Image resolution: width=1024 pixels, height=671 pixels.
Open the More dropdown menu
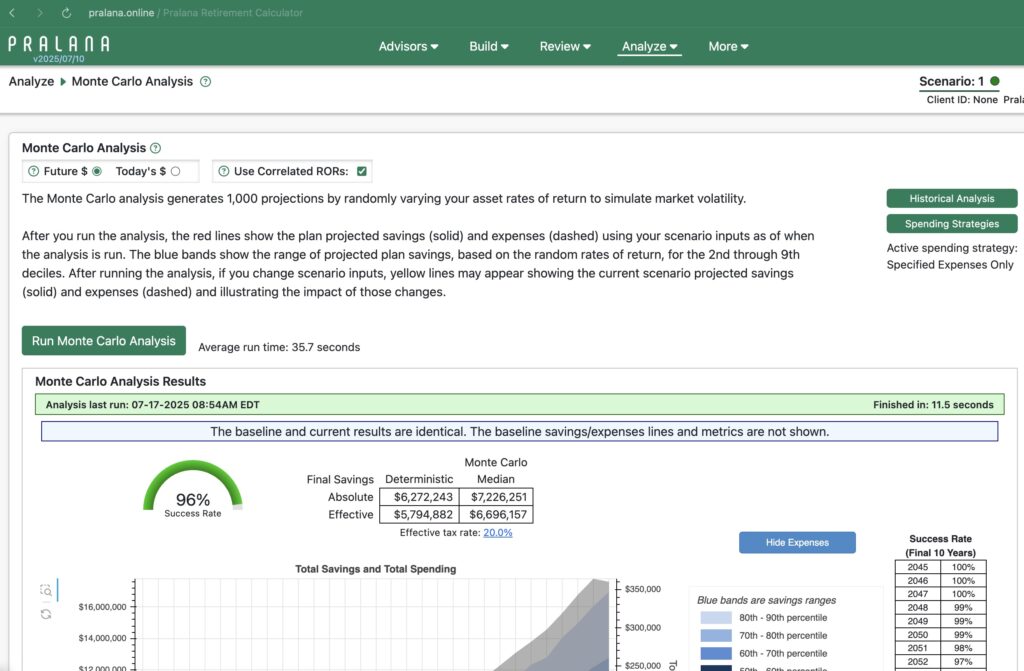tap(728, 46)
